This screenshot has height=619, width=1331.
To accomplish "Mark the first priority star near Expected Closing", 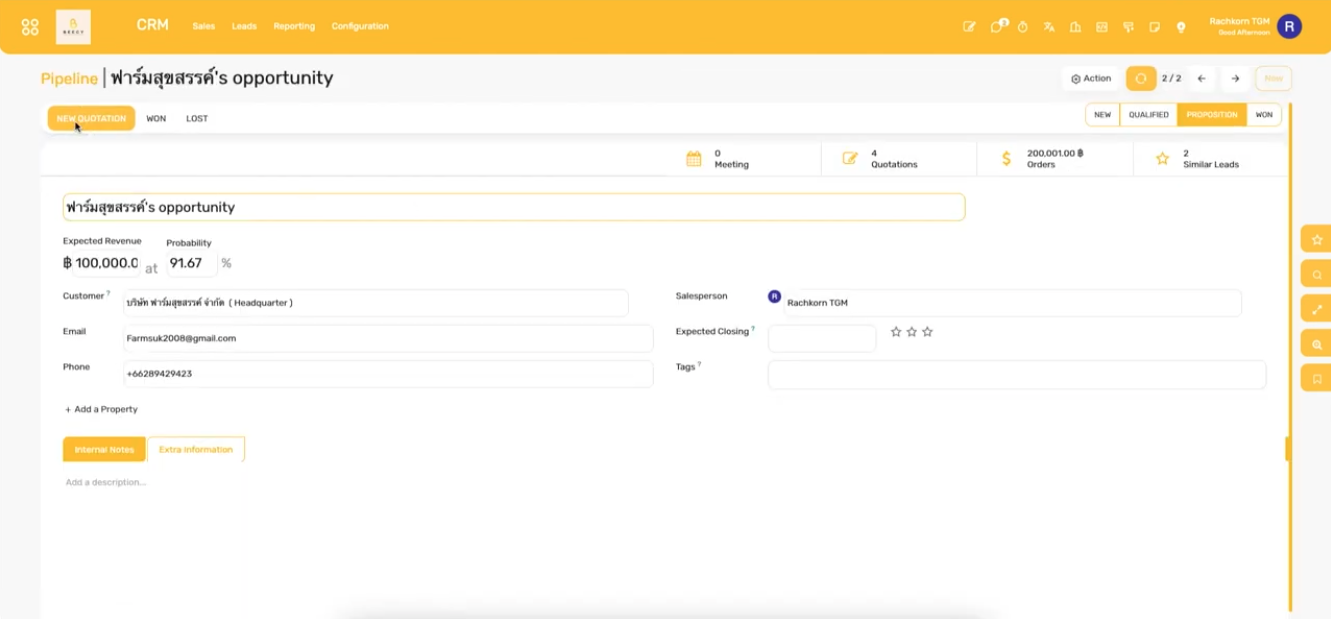I will pyautogui.click(x=895, y=331).
